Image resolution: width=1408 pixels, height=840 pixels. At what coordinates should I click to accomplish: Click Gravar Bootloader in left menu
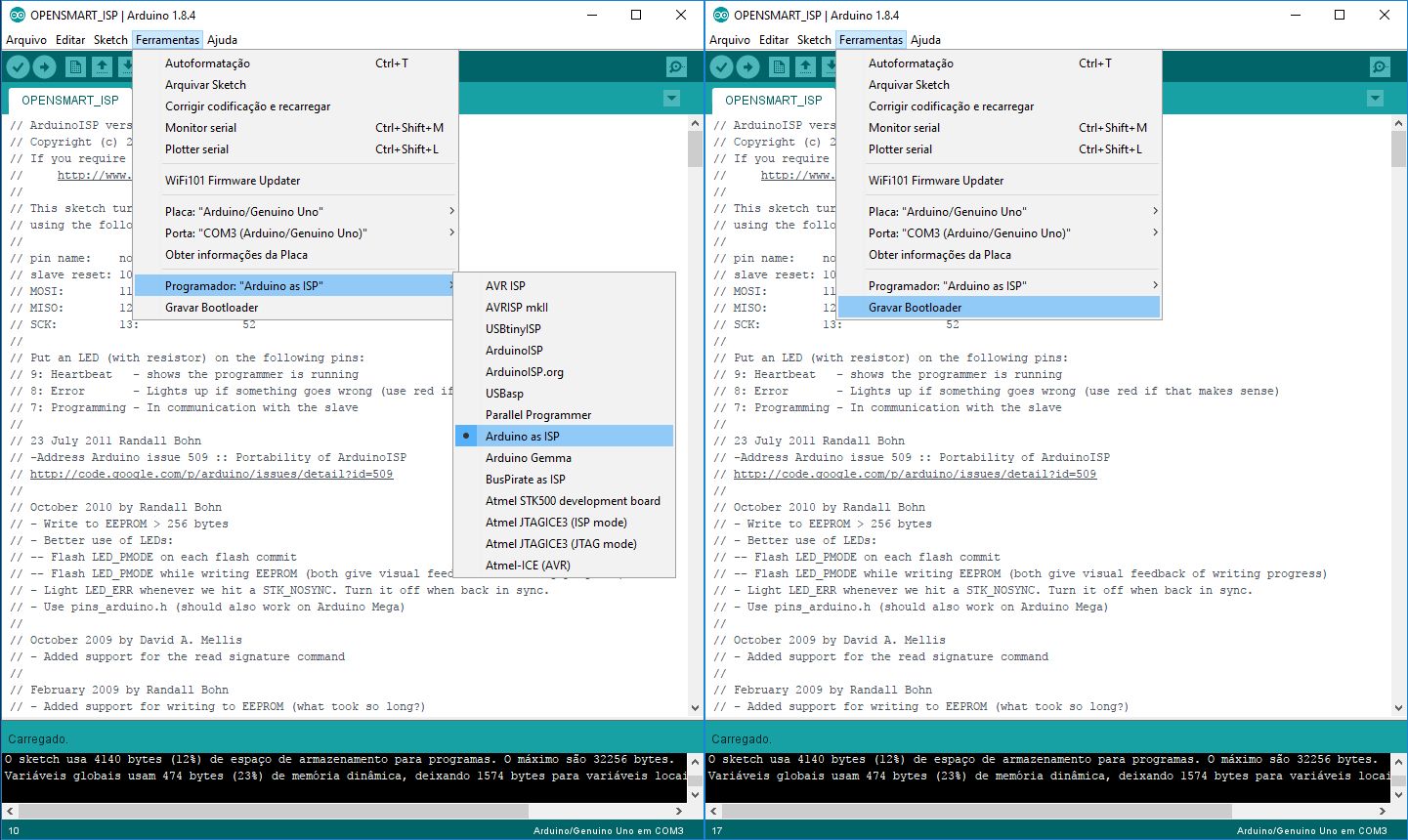point(296,307)
